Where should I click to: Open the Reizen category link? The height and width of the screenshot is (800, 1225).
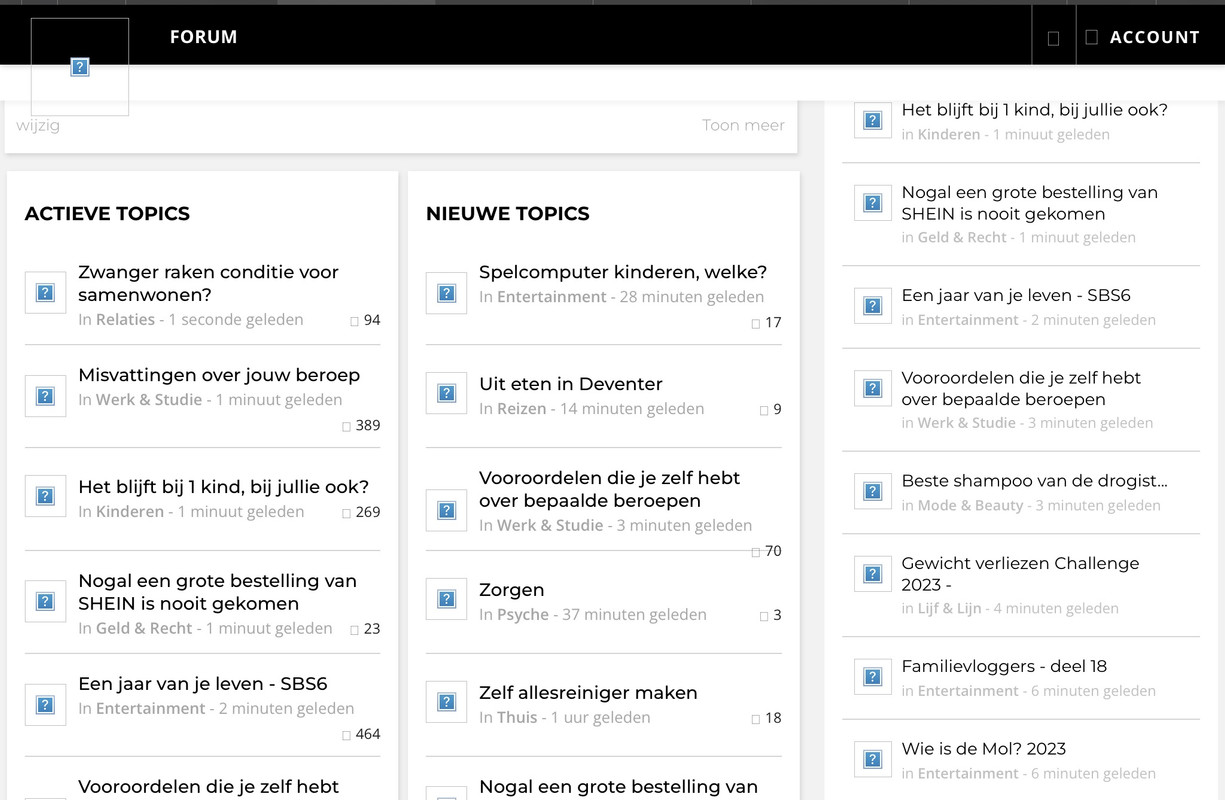(522, 409)
